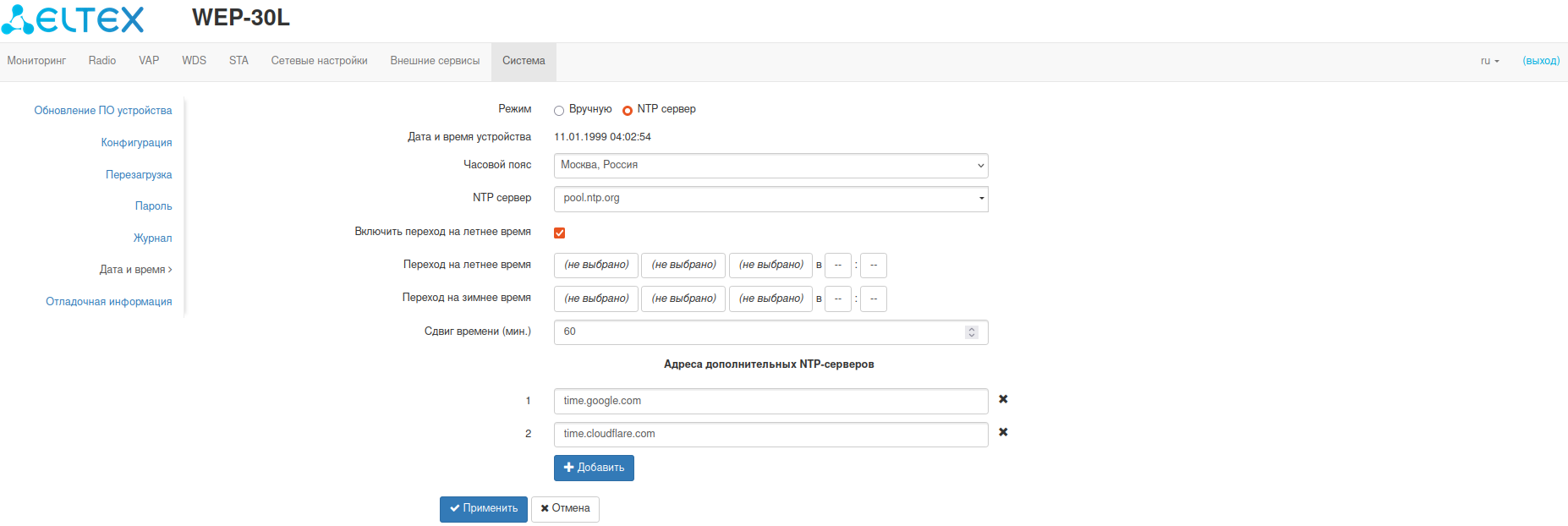
Task: Open the Внешние сервисы tab
Action: 435,61
